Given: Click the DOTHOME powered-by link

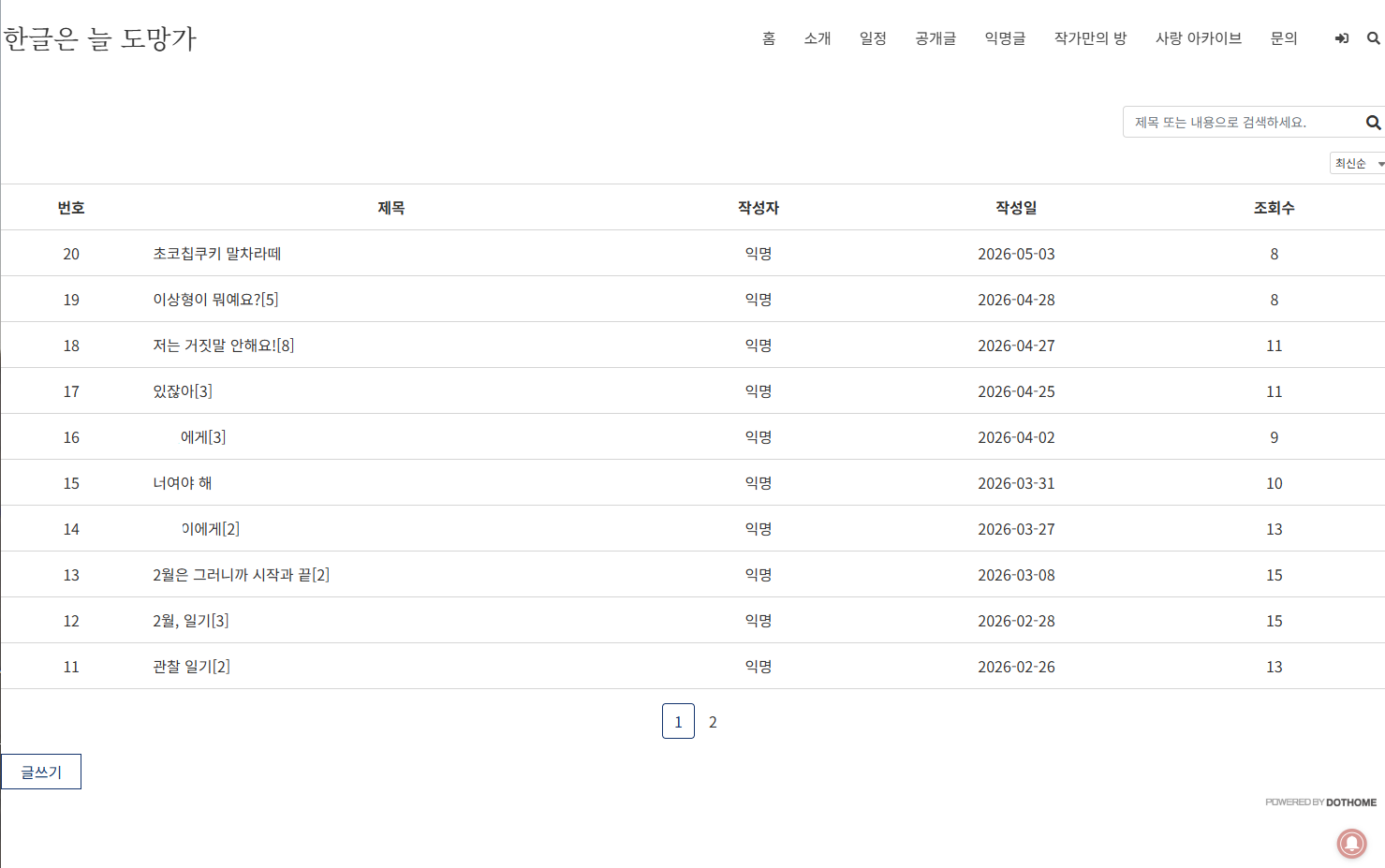Looking at the screenshot, I should (x=1320, y=802).
